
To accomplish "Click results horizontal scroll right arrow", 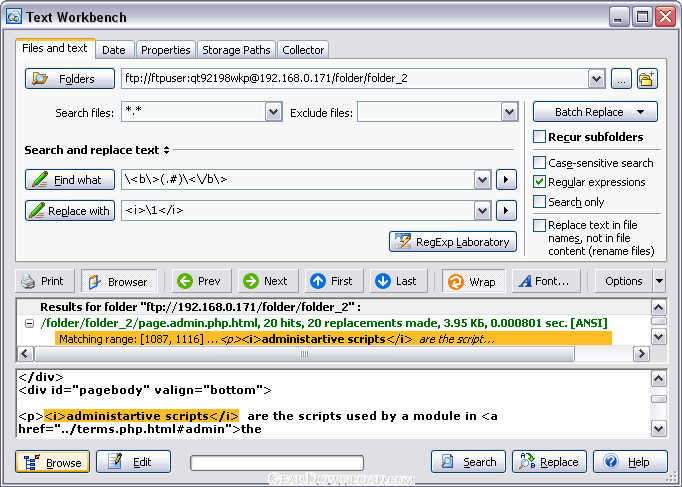I will 641,354.
